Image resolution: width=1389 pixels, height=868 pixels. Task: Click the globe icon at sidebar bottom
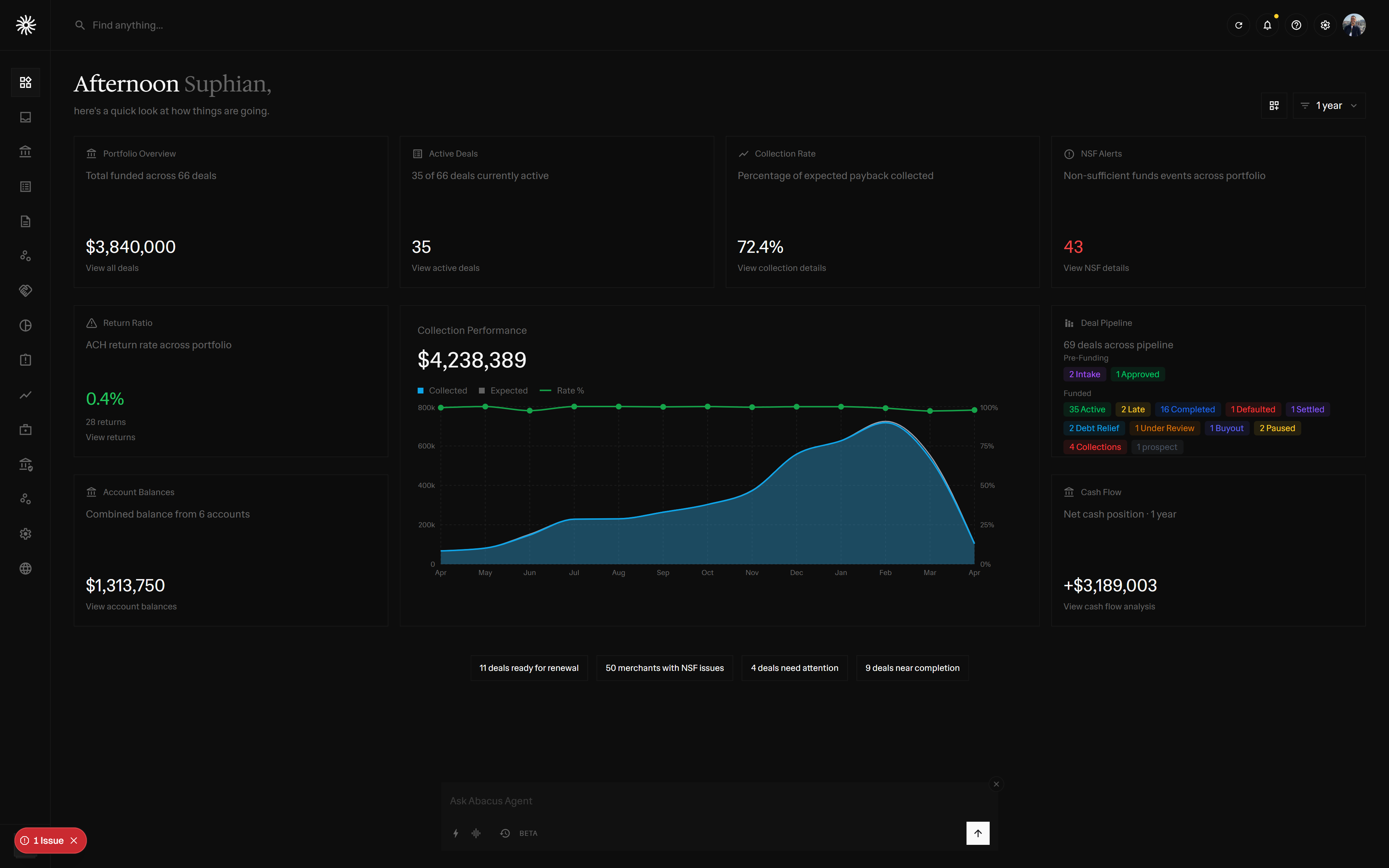pyautogui.click(x=25, y=568)
